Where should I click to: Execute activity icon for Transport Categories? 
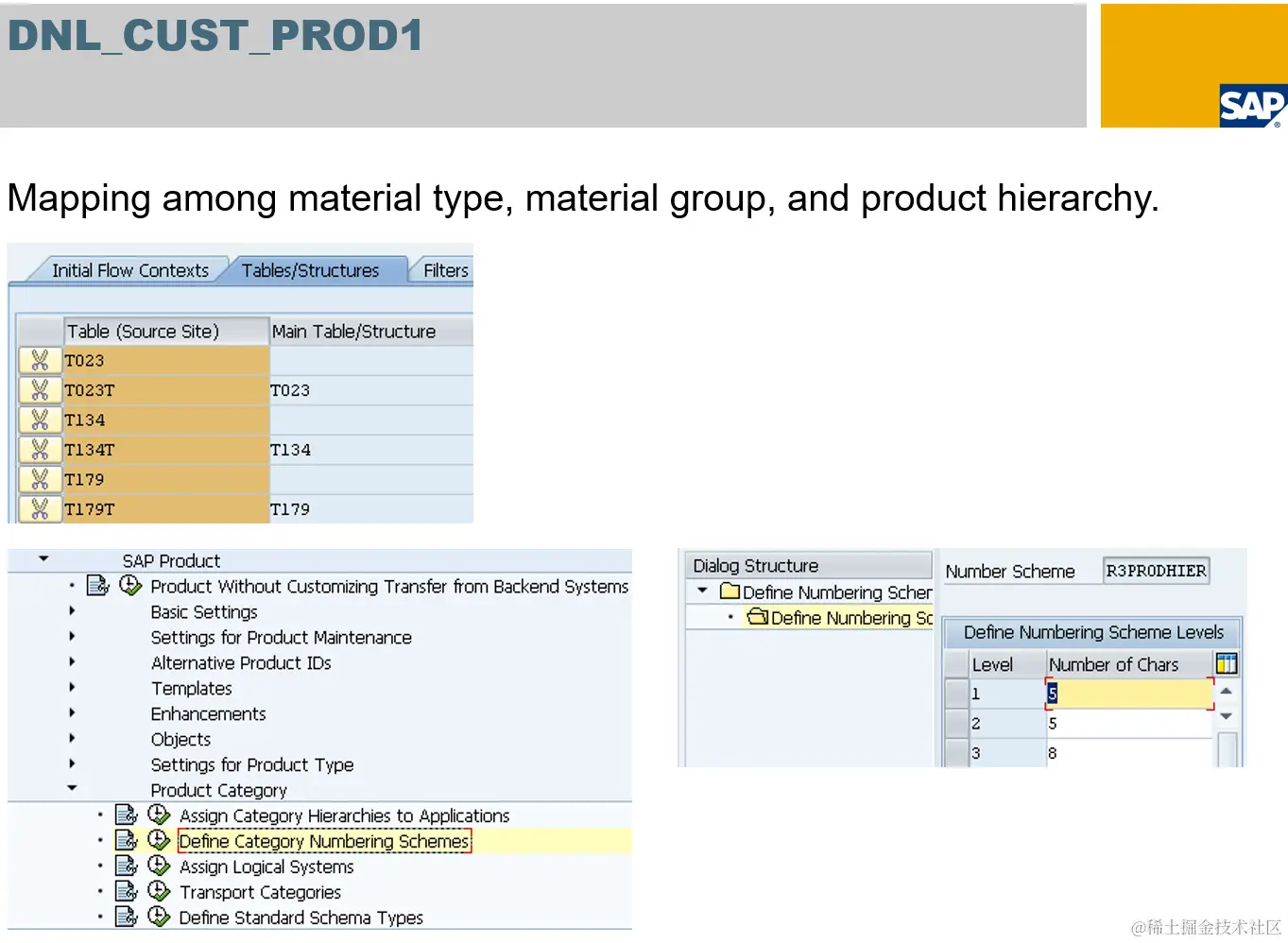click(x=159, y=891)
